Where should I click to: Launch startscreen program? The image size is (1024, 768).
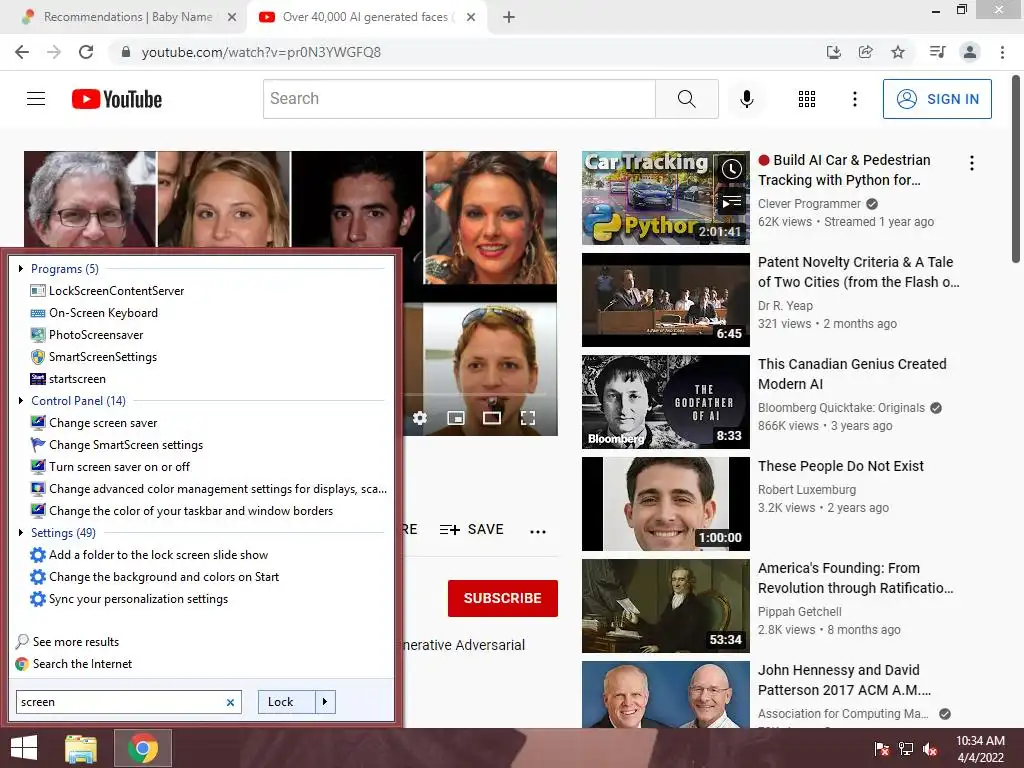point(77,379)
